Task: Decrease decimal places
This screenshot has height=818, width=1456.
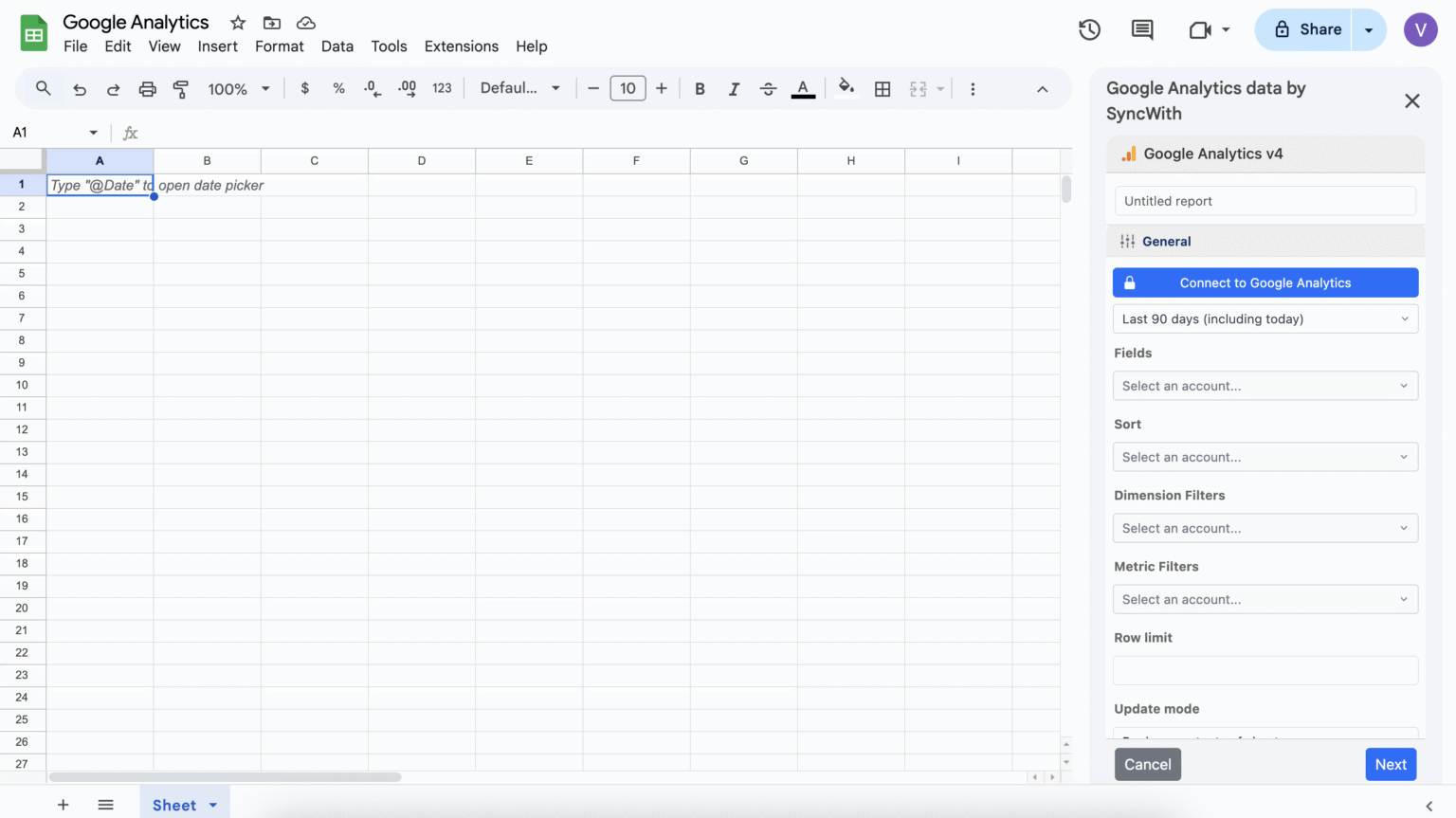Action: pyautogui.click(x=373, y=88)
